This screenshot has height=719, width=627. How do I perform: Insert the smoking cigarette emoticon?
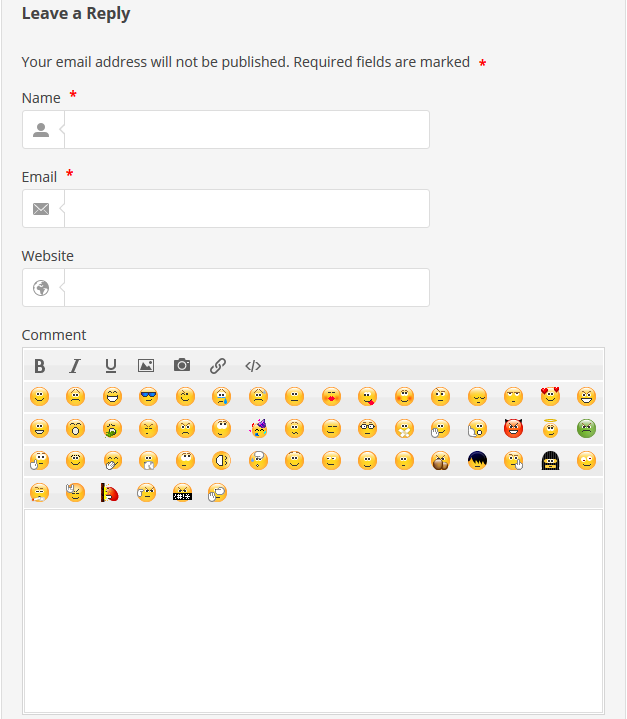click(x=39, y=493)
